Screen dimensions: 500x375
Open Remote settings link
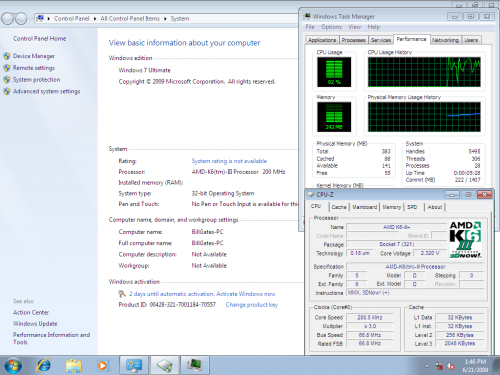34,68
